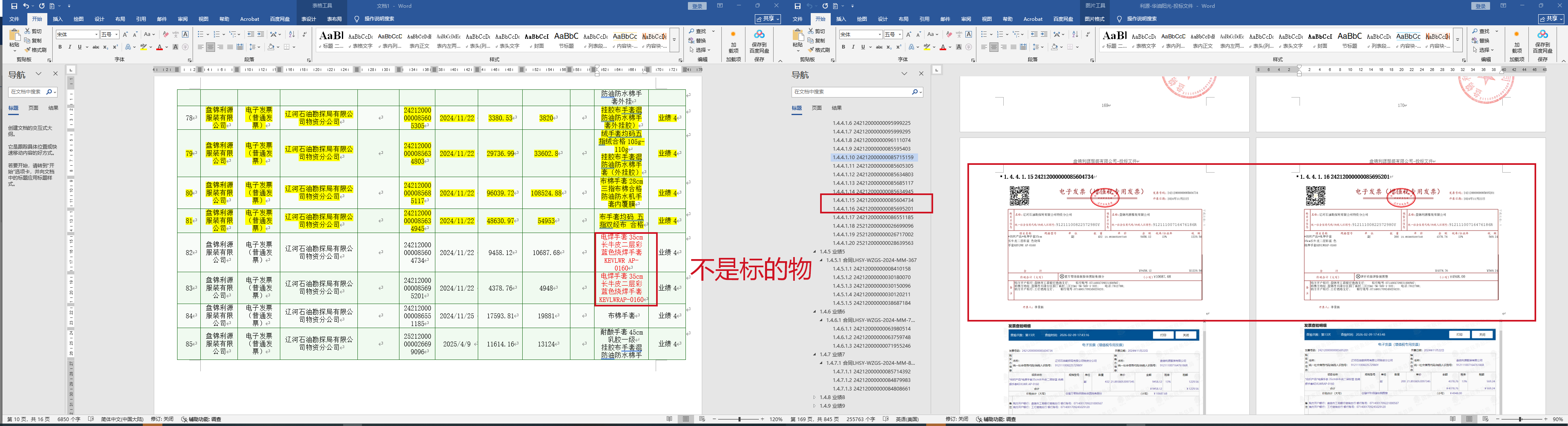This screenshot has height=426, width=1568.
Task: Click Format Painter (格式刷) in 文档1 window
Action: coord(35,50)
